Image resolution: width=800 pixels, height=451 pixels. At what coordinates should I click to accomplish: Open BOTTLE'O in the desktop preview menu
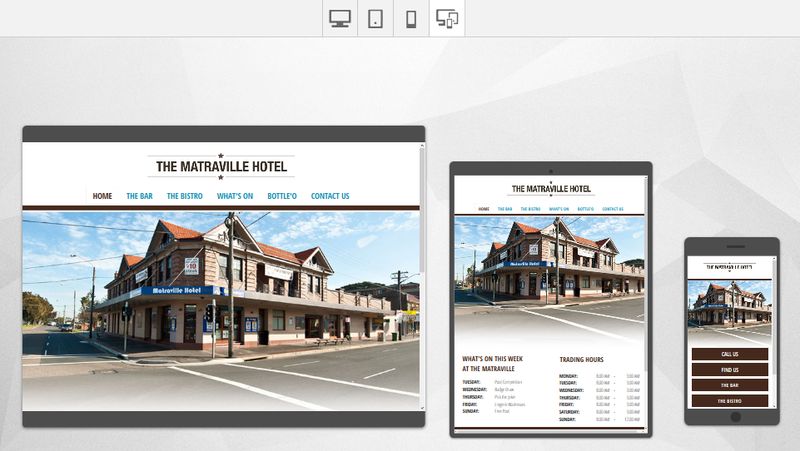[x=282, y=196]
